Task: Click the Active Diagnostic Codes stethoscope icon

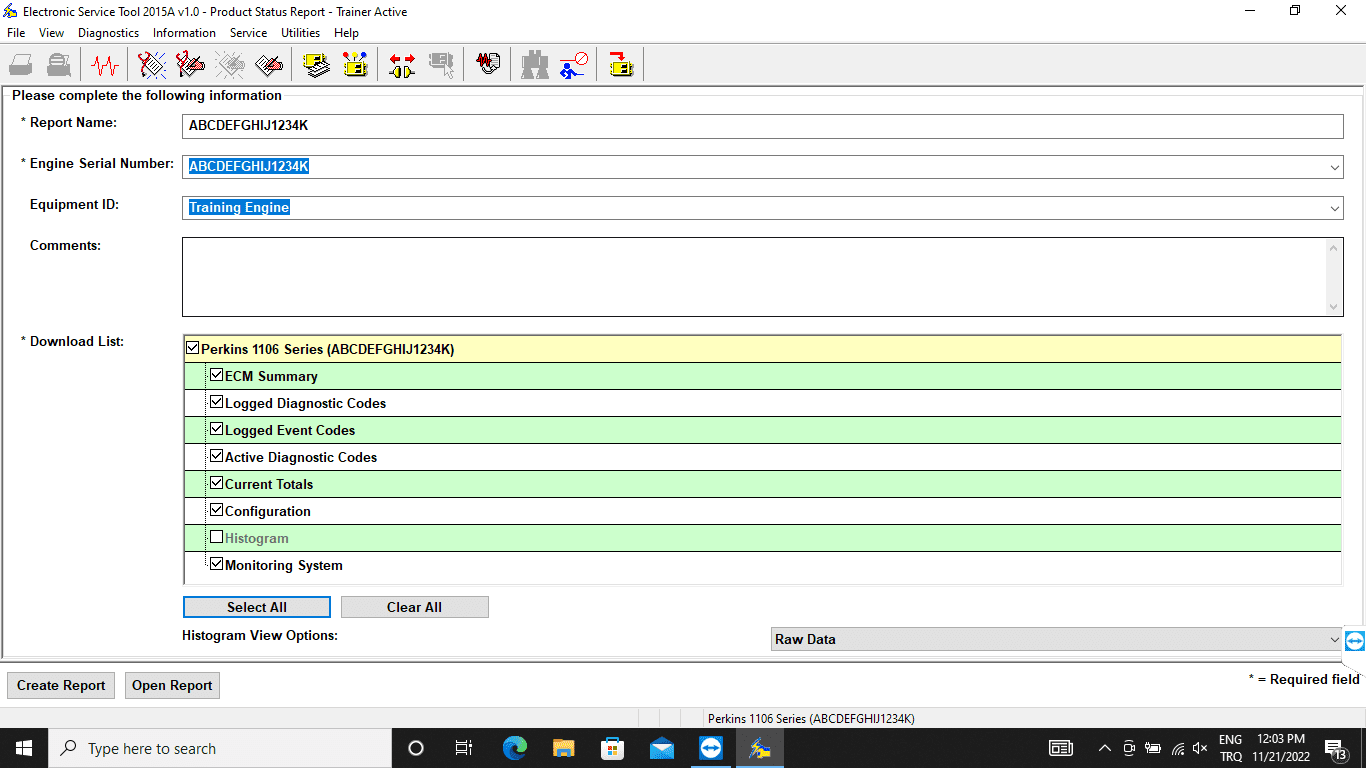Action: tap(152, 66)
